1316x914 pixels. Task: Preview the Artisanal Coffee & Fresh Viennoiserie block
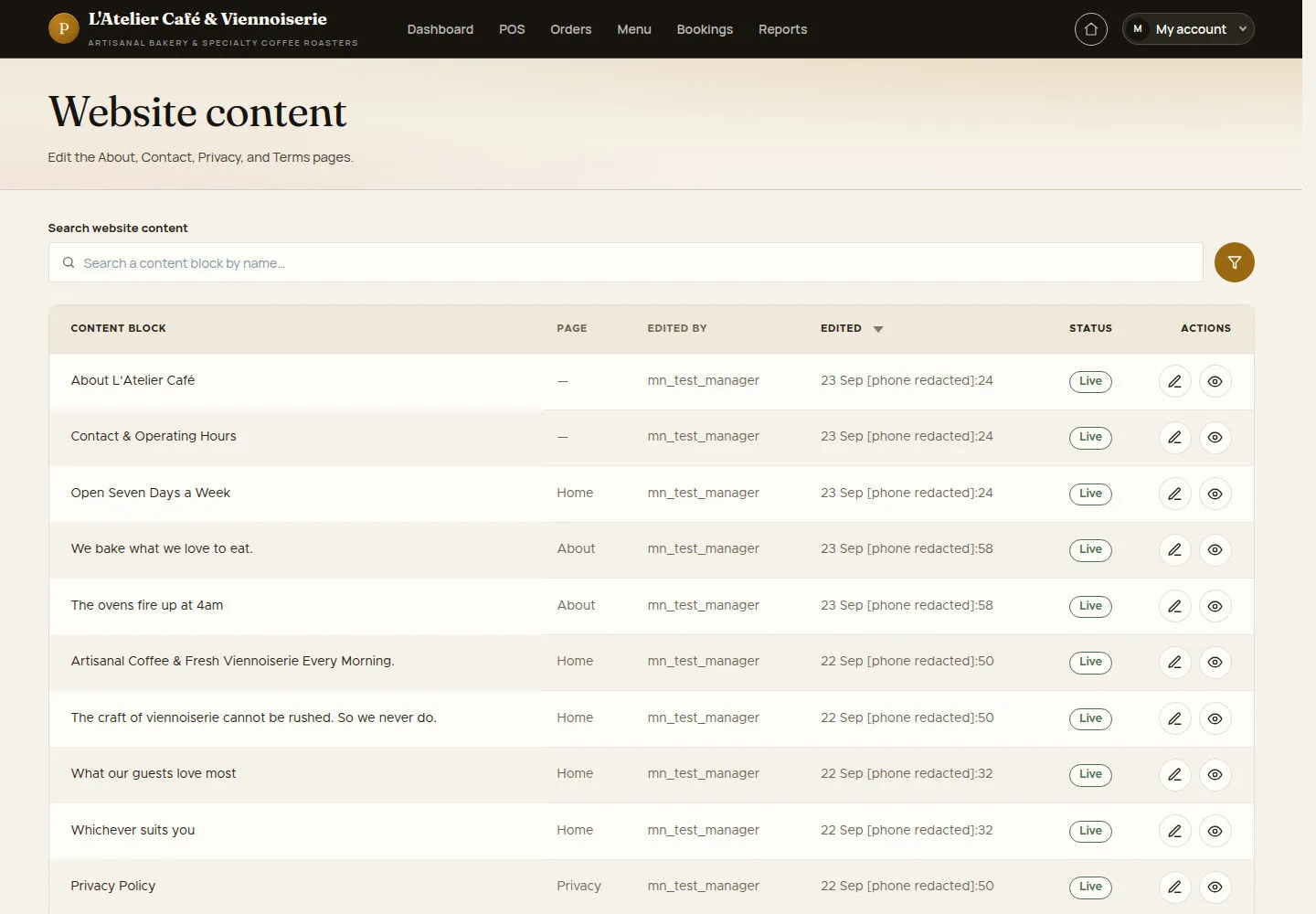point(1215,663)
